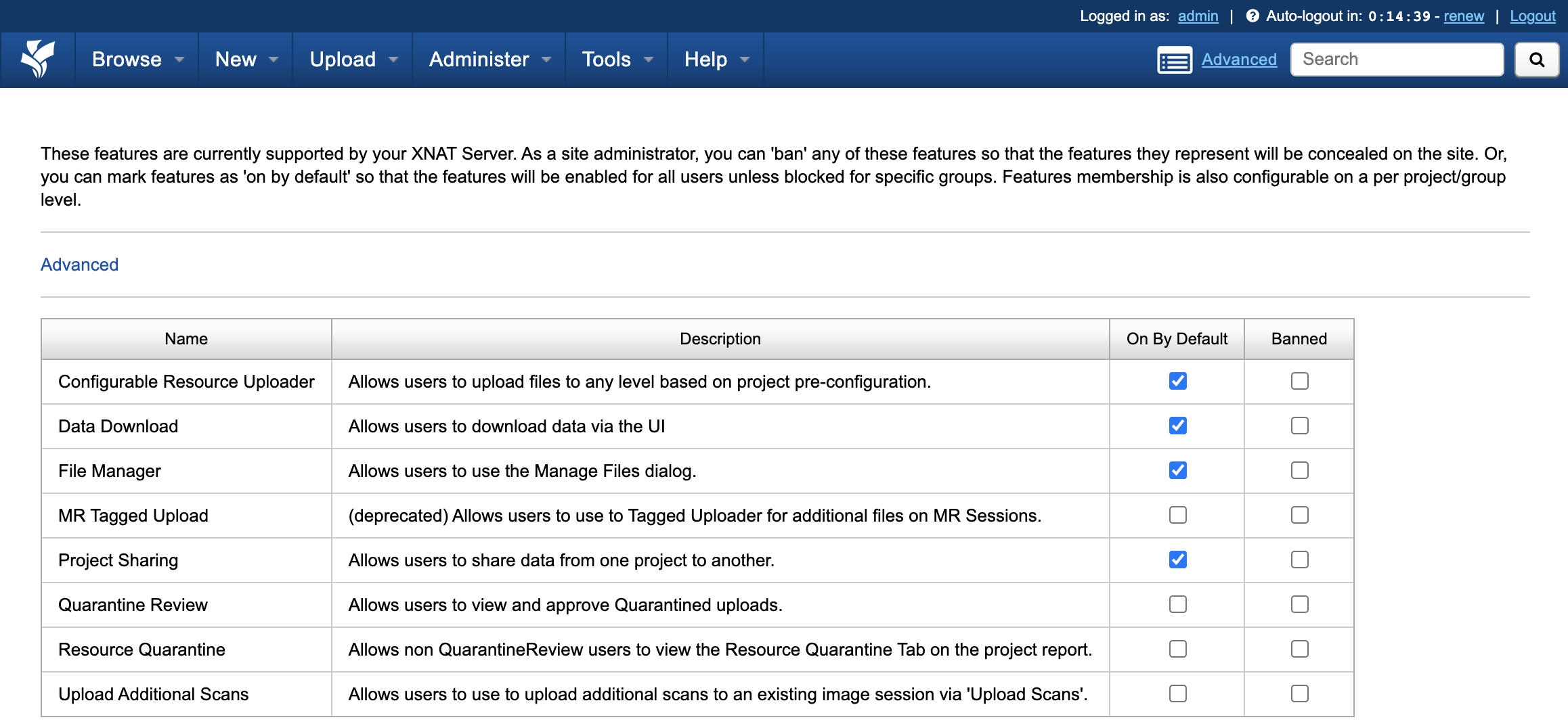Open the Tools menu

(617, 60)
